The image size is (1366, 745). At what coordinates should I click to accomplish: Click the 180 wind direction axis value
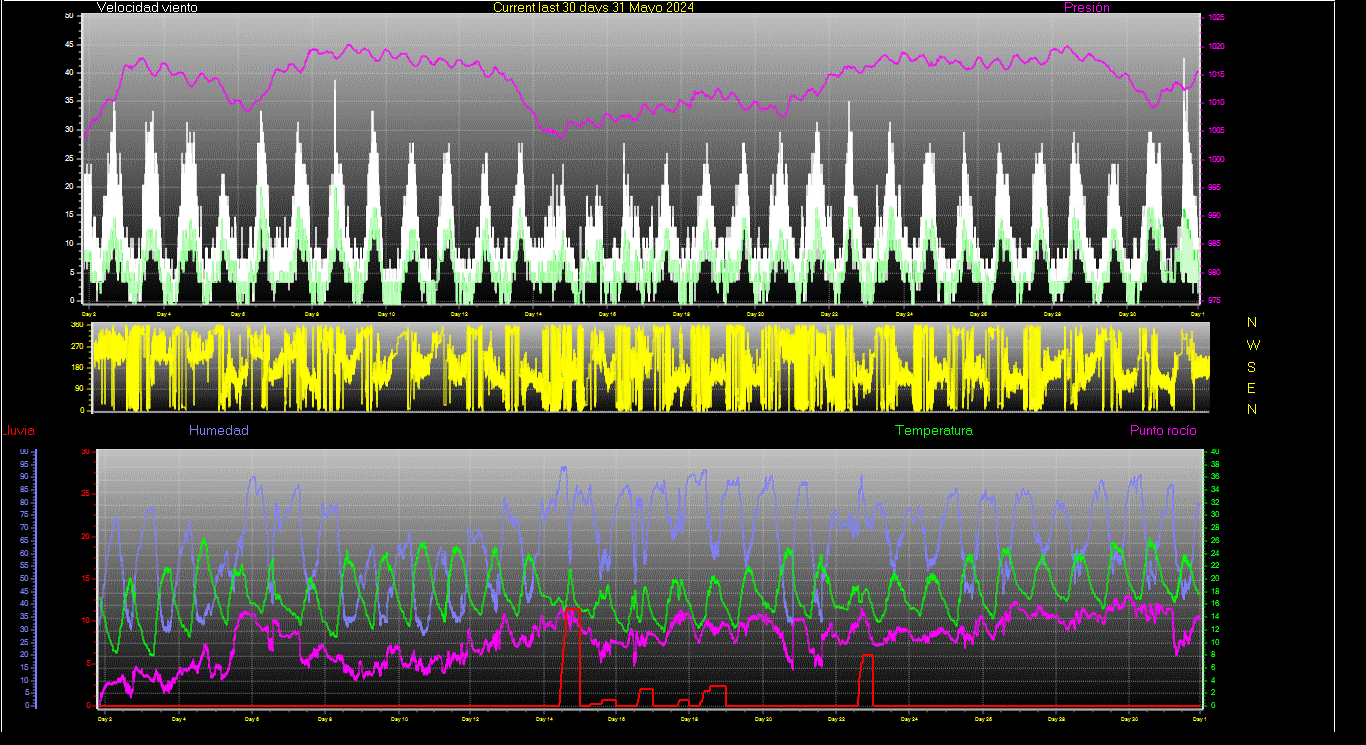(x=76, y=368)
